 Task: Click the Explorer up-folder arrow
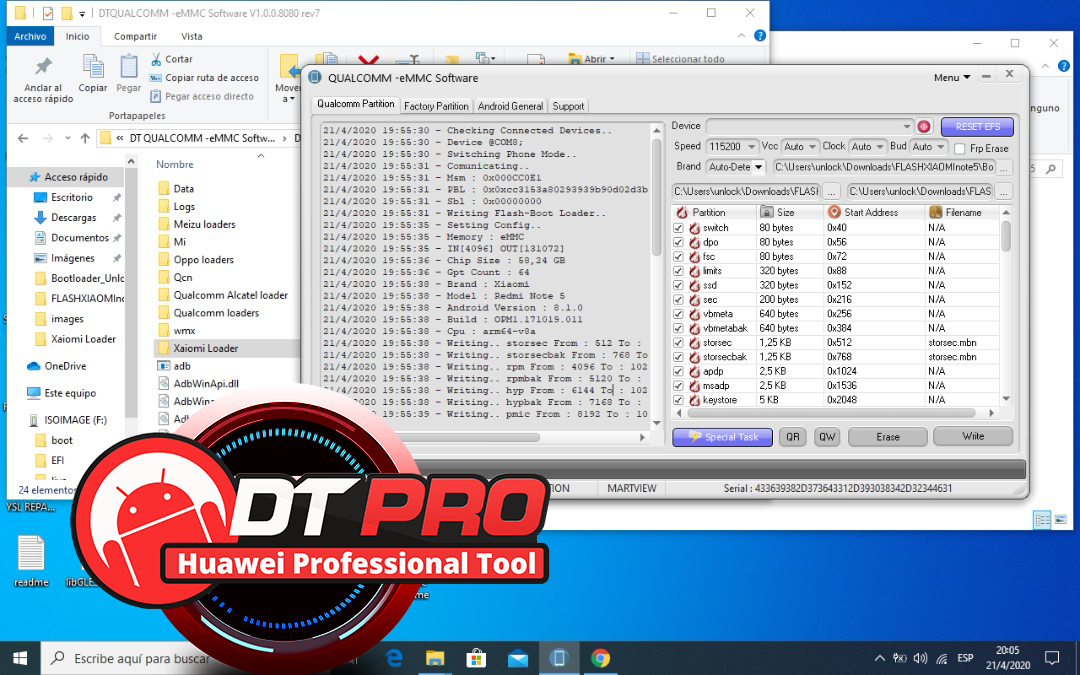coord(85,138)
